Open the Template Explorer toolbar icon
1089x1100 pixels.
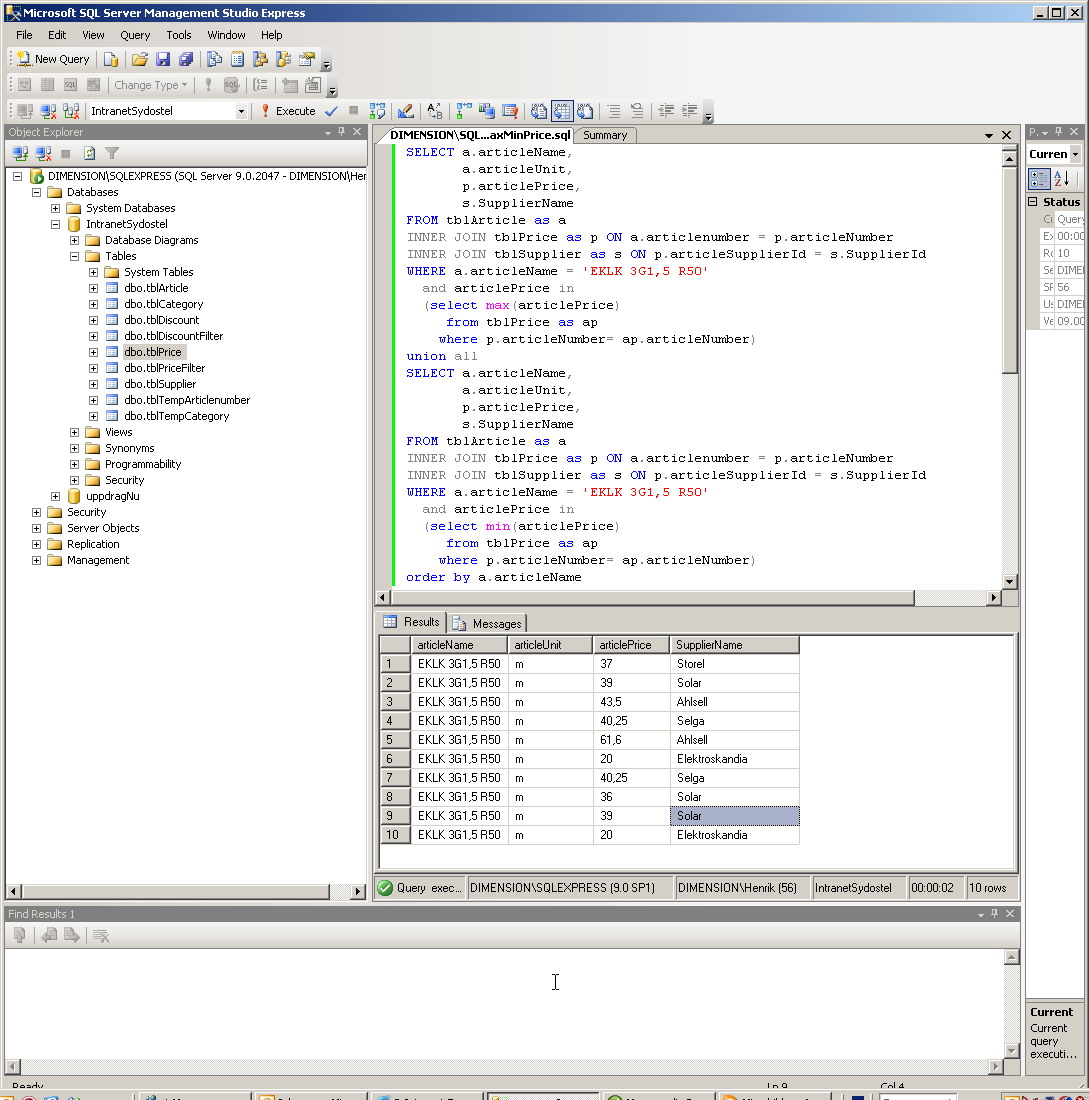[x=283, y=60]
